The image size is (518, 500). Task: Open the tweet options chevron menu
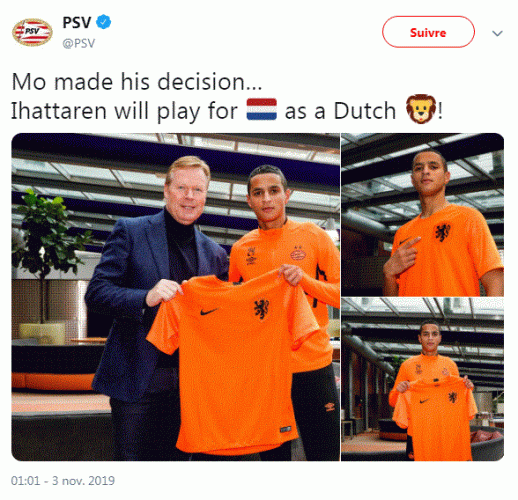497,33
